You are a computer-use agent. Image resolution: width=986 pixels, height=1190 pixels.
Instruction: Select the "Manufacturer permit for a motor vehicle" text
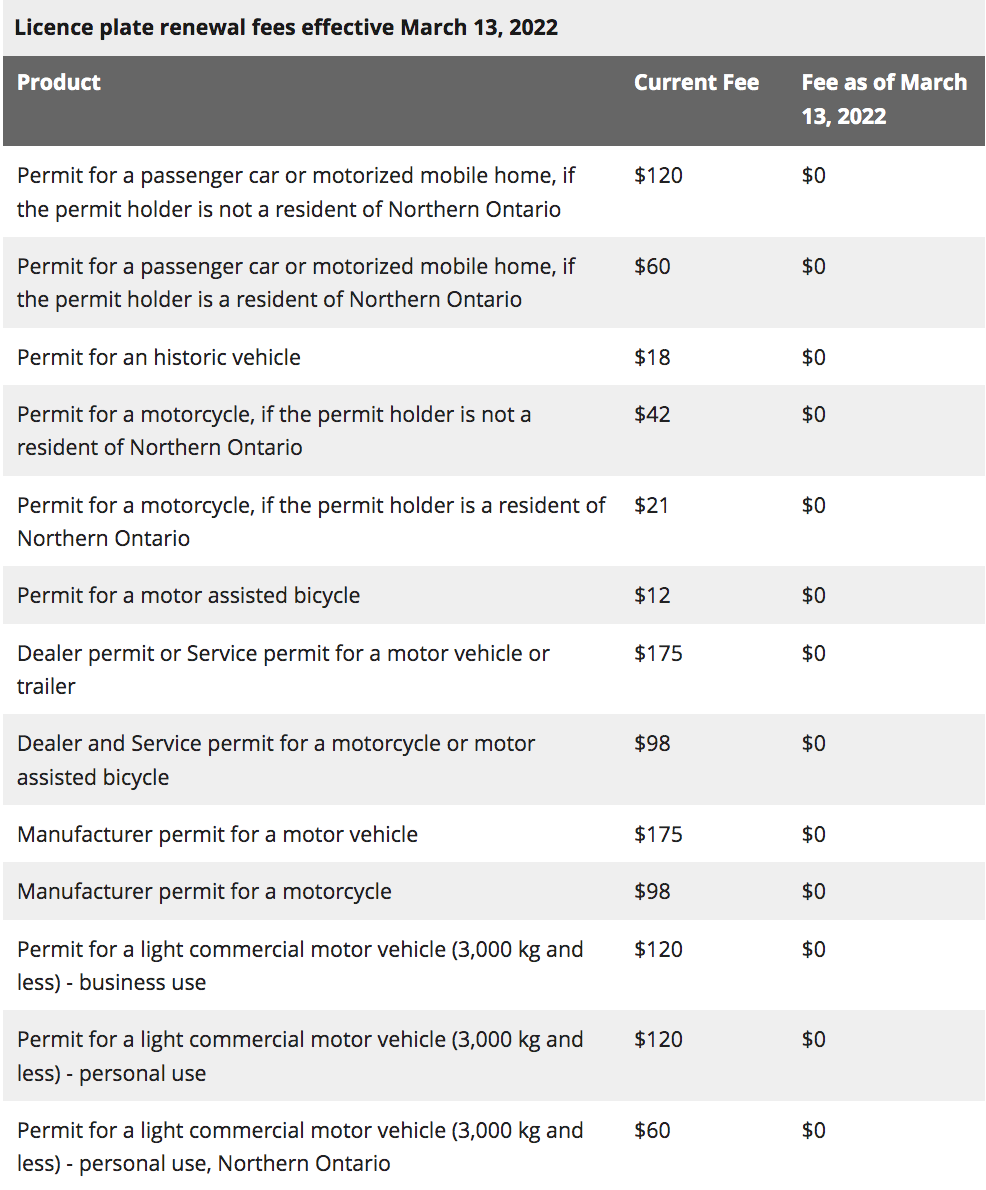click(217, 834)
